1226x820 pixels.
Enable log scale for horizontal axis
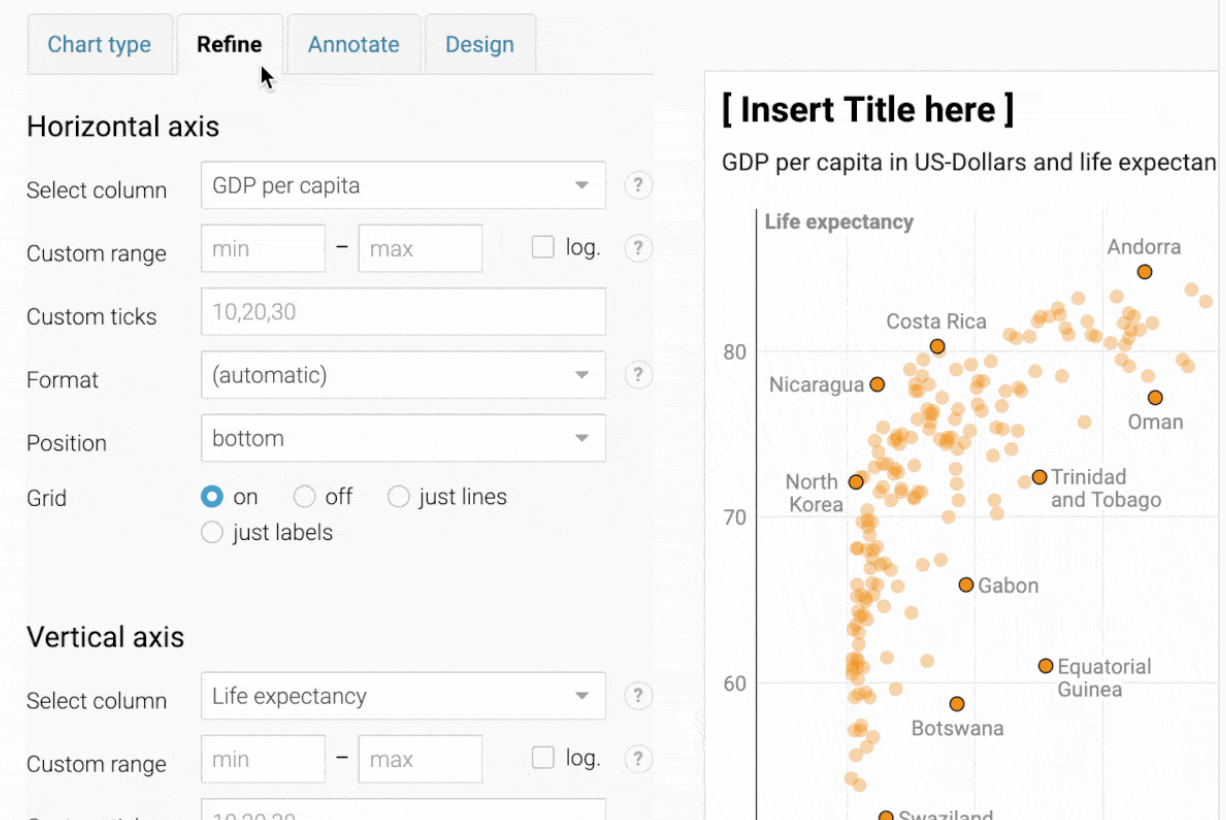(543, 248)
